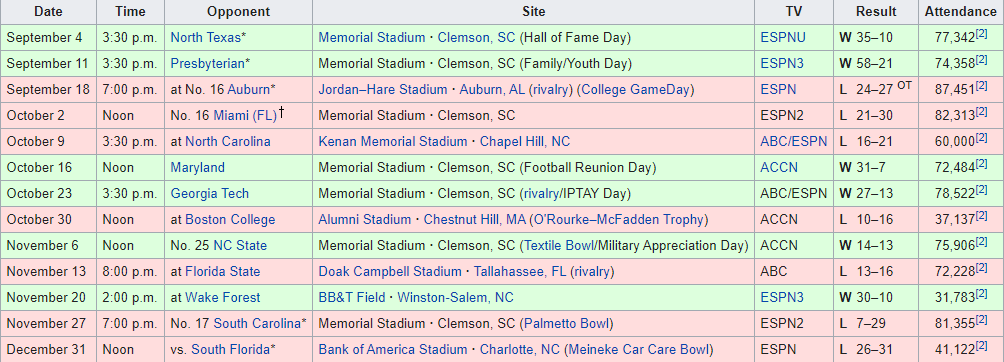
Task: Open the North Texas opponent link
Action: tap(205, 38)
